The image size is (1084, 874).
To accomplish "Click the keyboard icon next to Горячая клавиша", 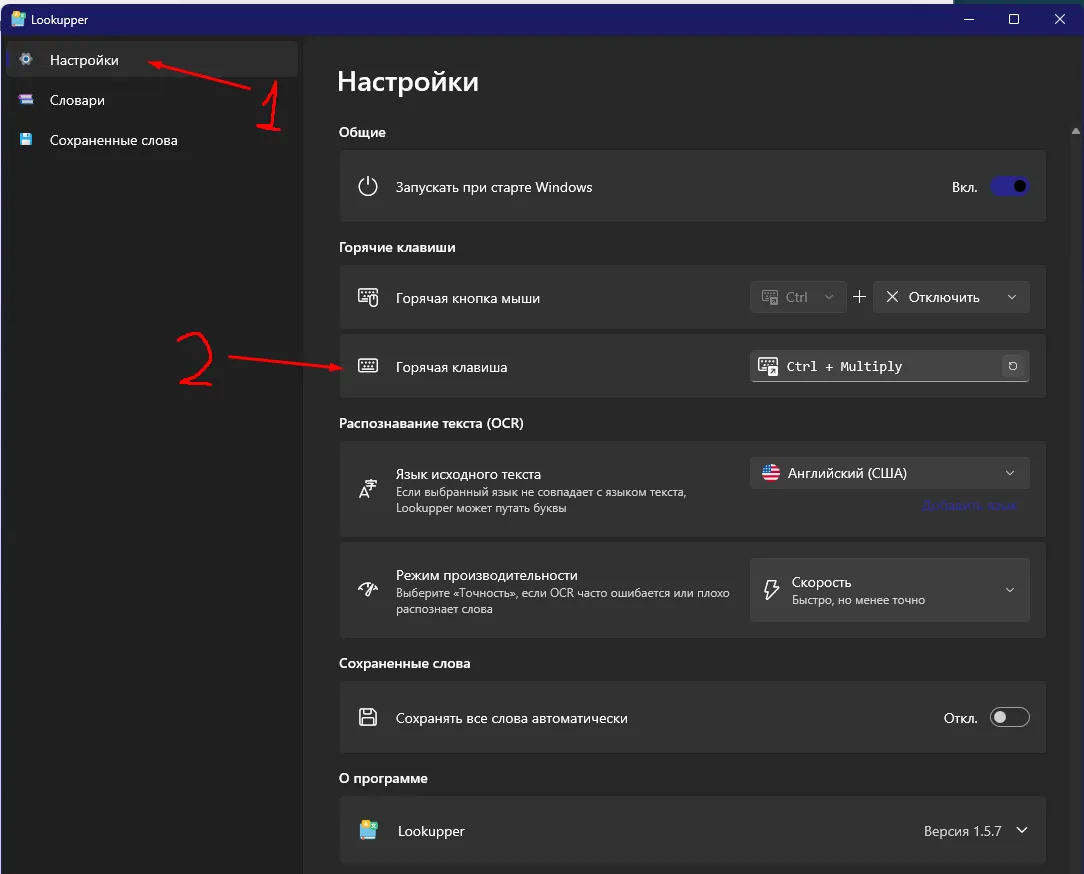I will click(x=367, y=366).
